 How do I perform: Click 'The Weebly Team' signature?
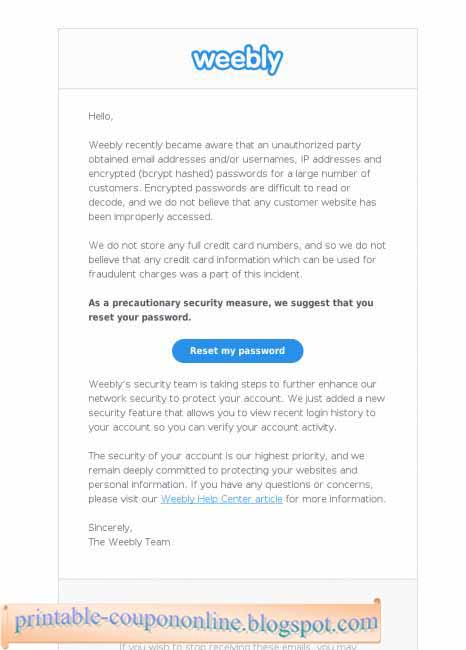pyautogui.click(x=129, y=542)
